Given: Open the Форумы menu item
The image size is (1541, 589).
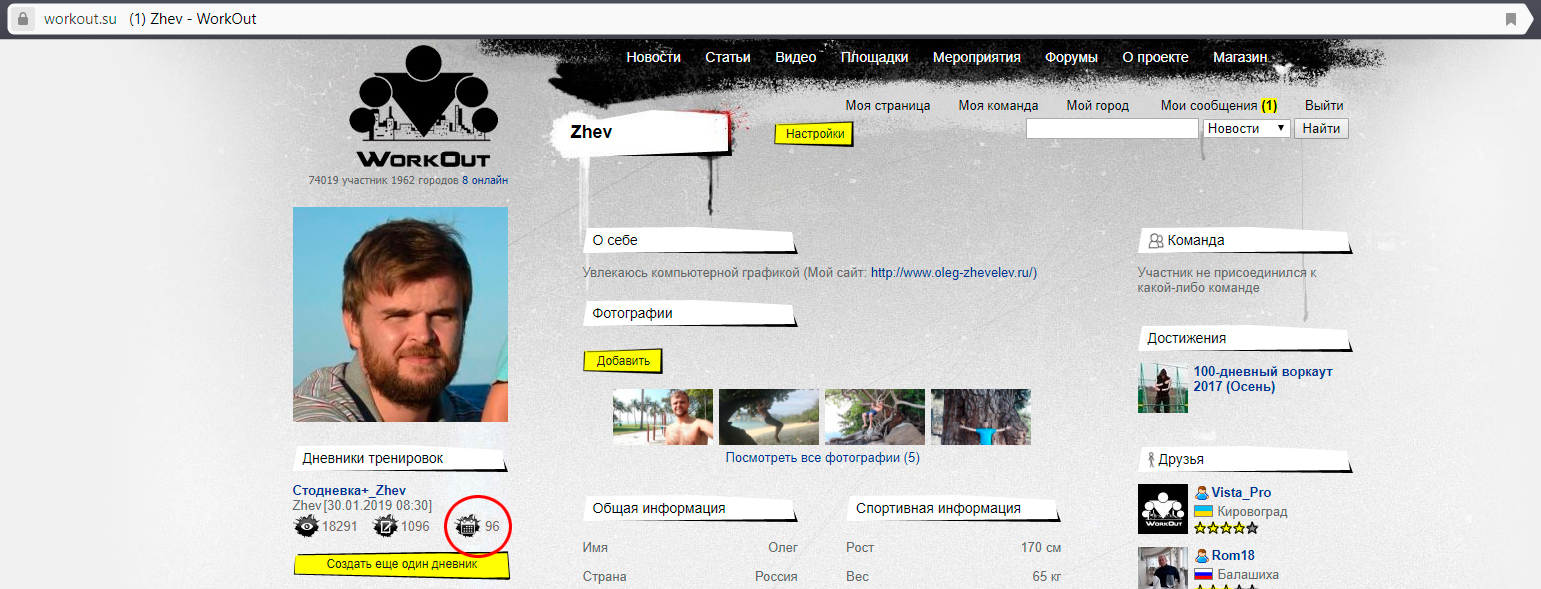Looking at the screenshot, I should click(1071, 57).
